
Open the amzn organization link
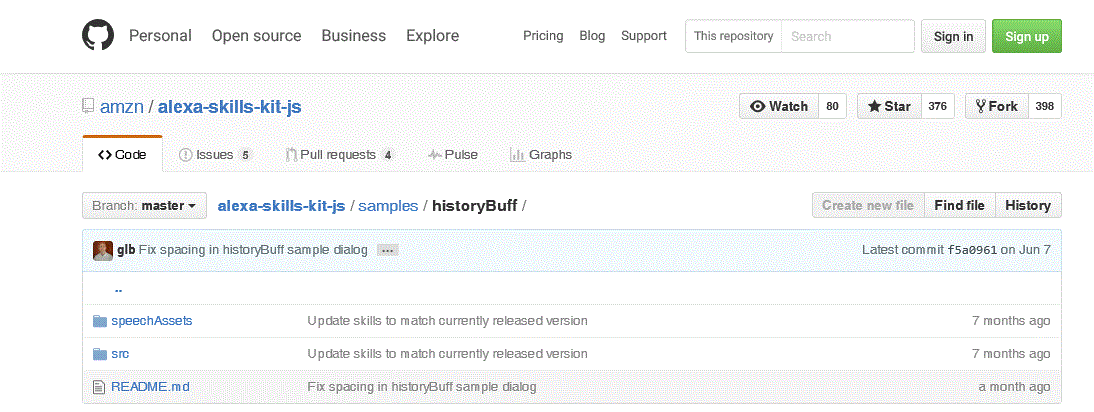coord(122,107)
